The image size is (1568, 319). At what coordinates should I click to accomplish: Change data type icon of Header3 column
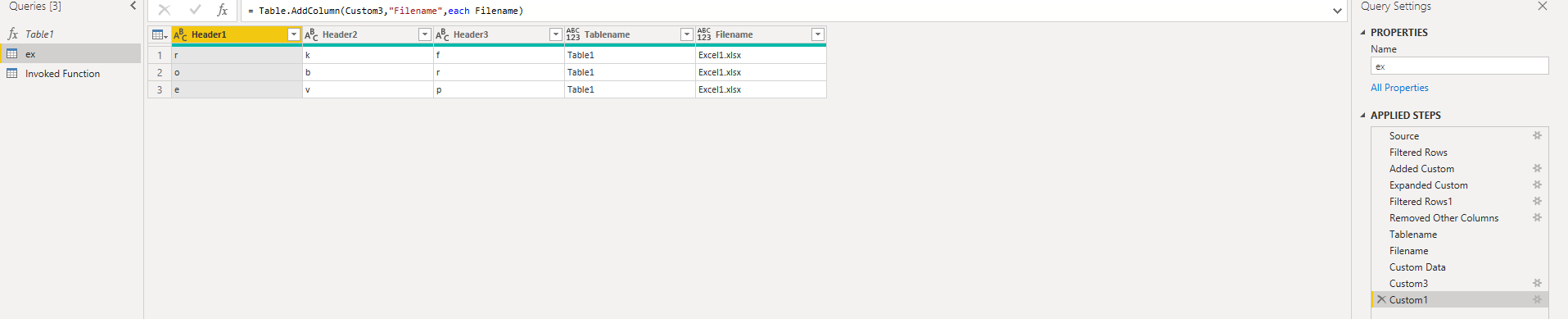coord(442,34)
